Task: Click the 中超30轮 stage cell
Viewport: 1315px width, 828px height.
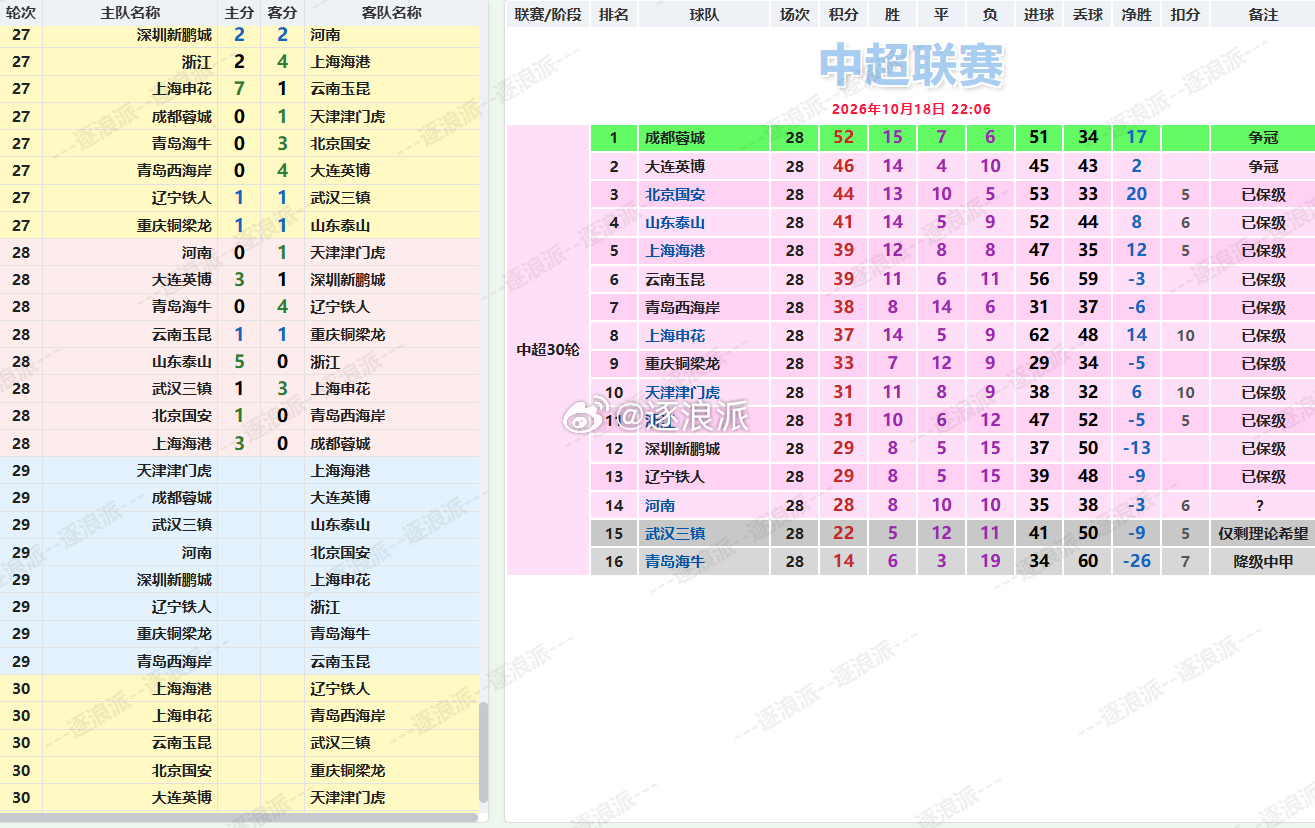Action: pyautogui.click(x=548, y=350)
